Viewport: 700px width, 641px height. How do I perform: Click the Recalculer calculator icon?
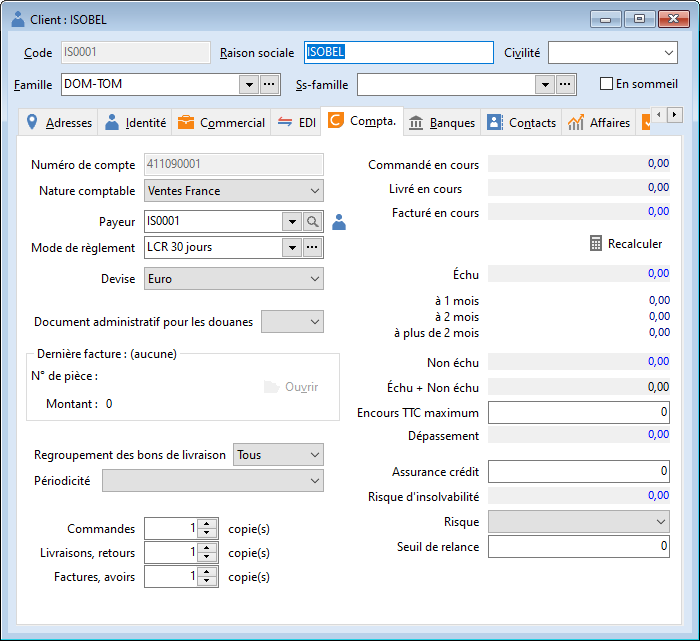(596, 243)
